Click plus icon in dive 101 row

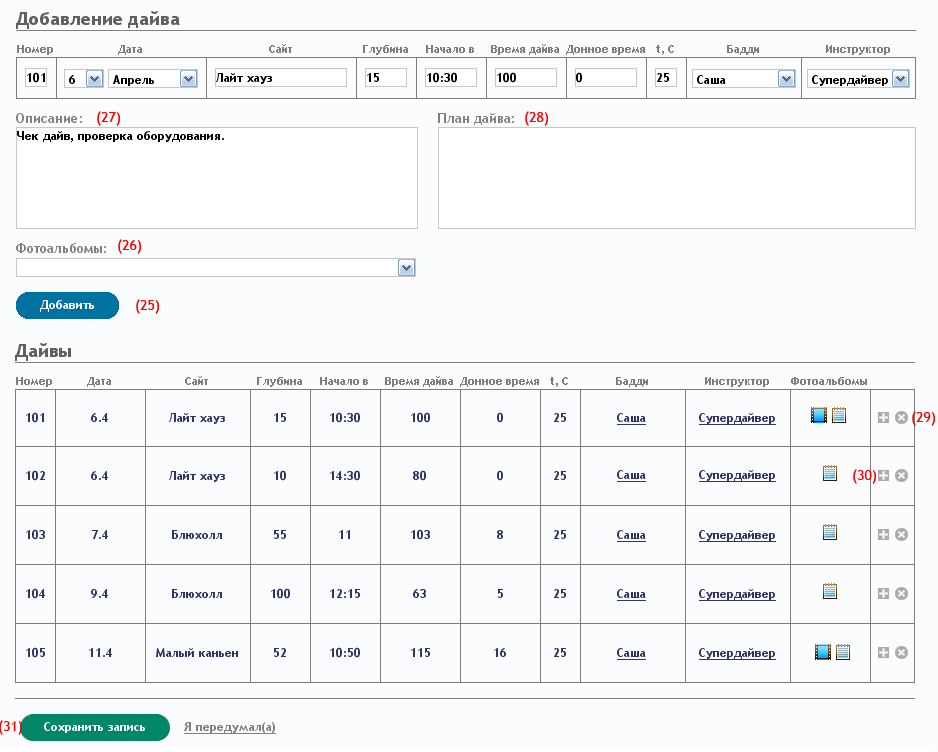point(883,418)
